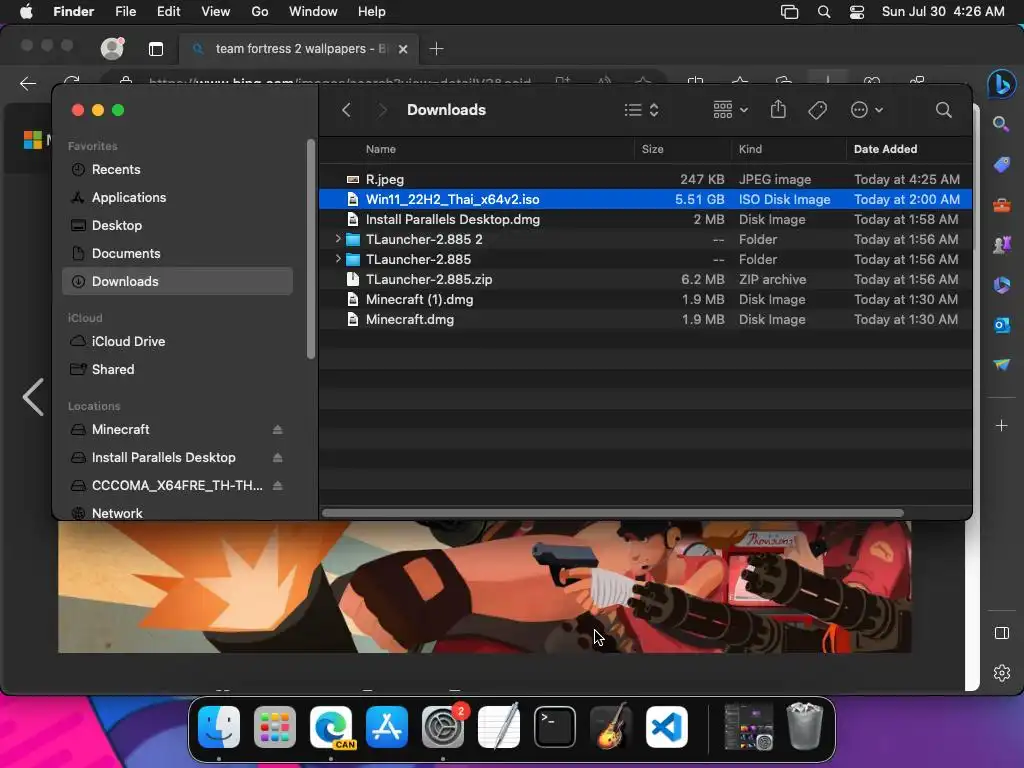Viewport: 1024px width, 768px height.
Task: Click the Finder sidebar vertical scrollbar
Action: tap(311, 249)
